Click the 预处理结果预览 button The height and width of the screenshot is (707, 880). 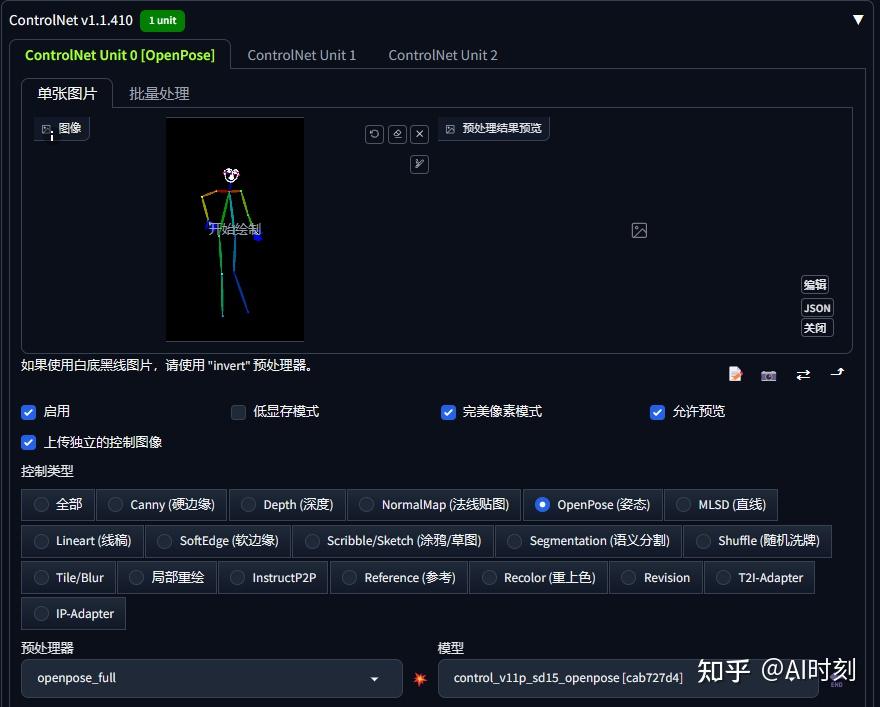tap(493, 128)
